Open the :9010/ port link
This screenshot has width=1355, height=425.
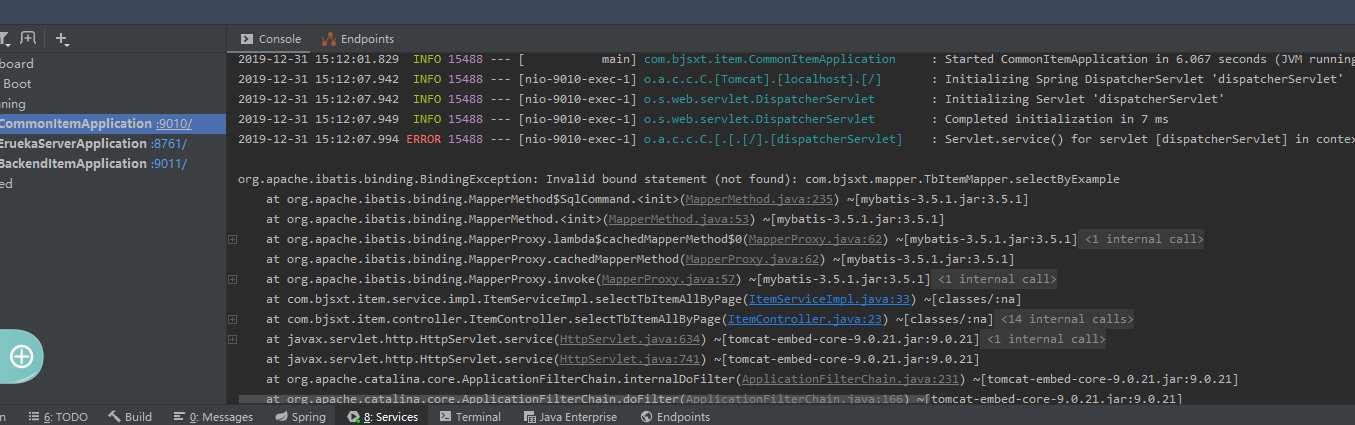pos(173,124)
